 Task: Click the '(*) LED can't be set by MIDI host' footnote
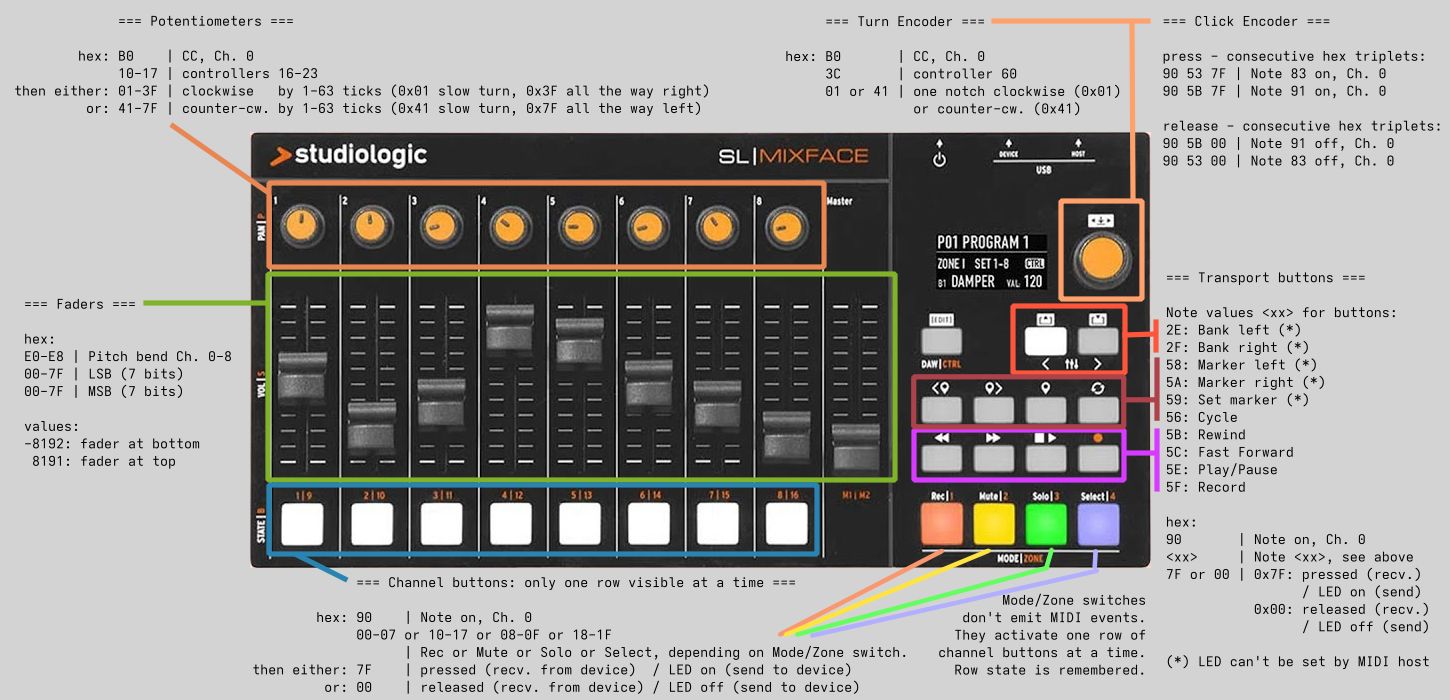tap(1298, 662)
